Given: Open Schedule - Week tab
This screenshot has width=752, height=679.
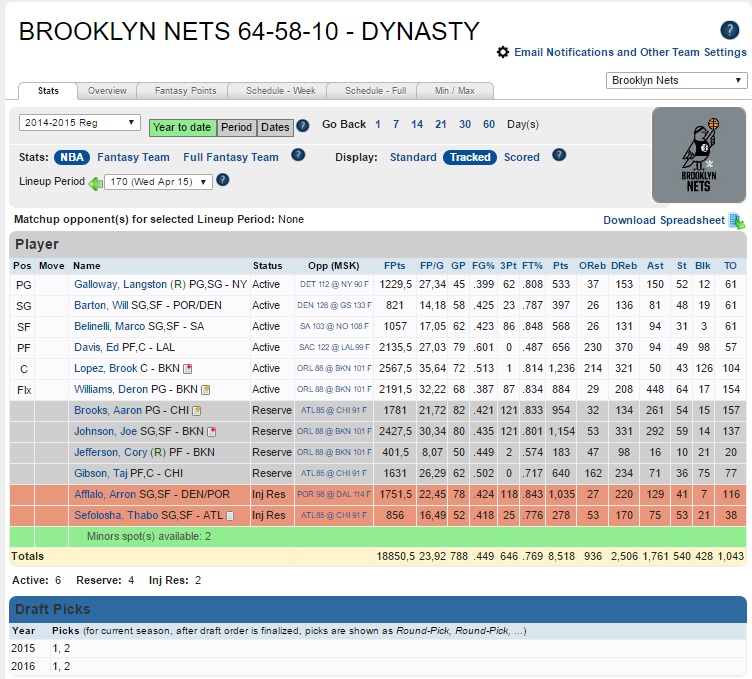Looking at the screenshot, I should click(x=281, y=91).
